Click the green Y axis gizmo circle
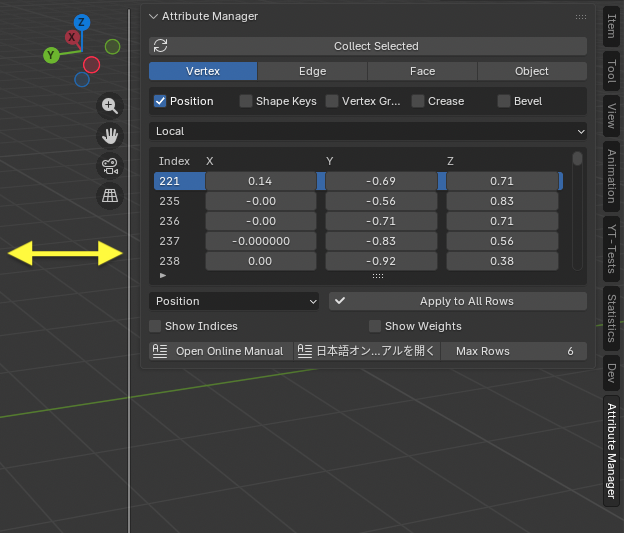The height and width of the screenshot is (533, 624). (50, 55)
